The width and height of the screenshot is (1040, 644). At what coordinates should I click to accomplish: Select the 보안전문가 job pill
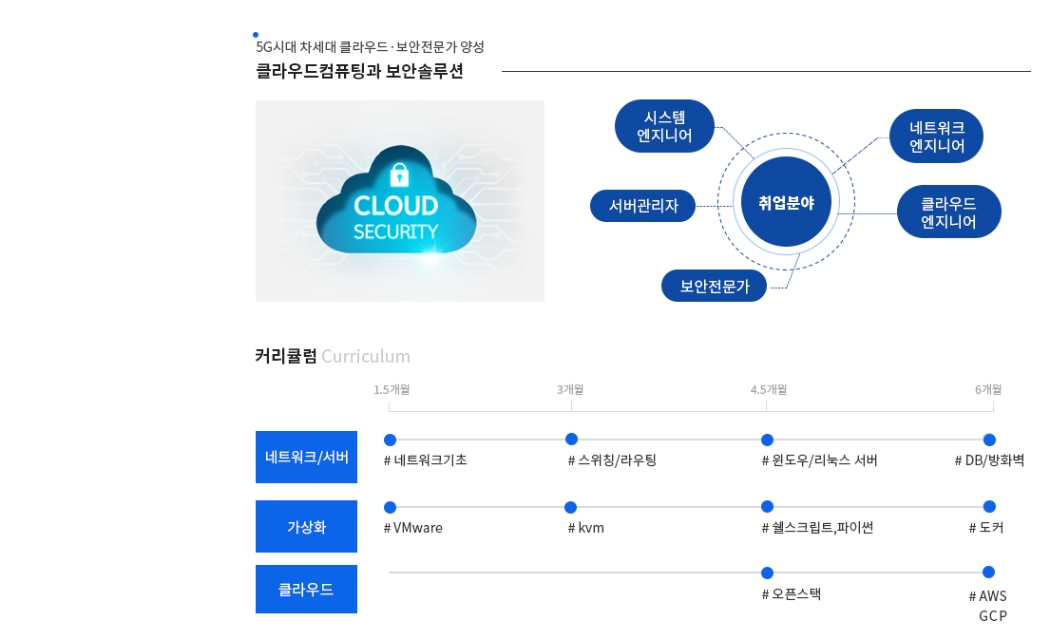tap(714, 286)
